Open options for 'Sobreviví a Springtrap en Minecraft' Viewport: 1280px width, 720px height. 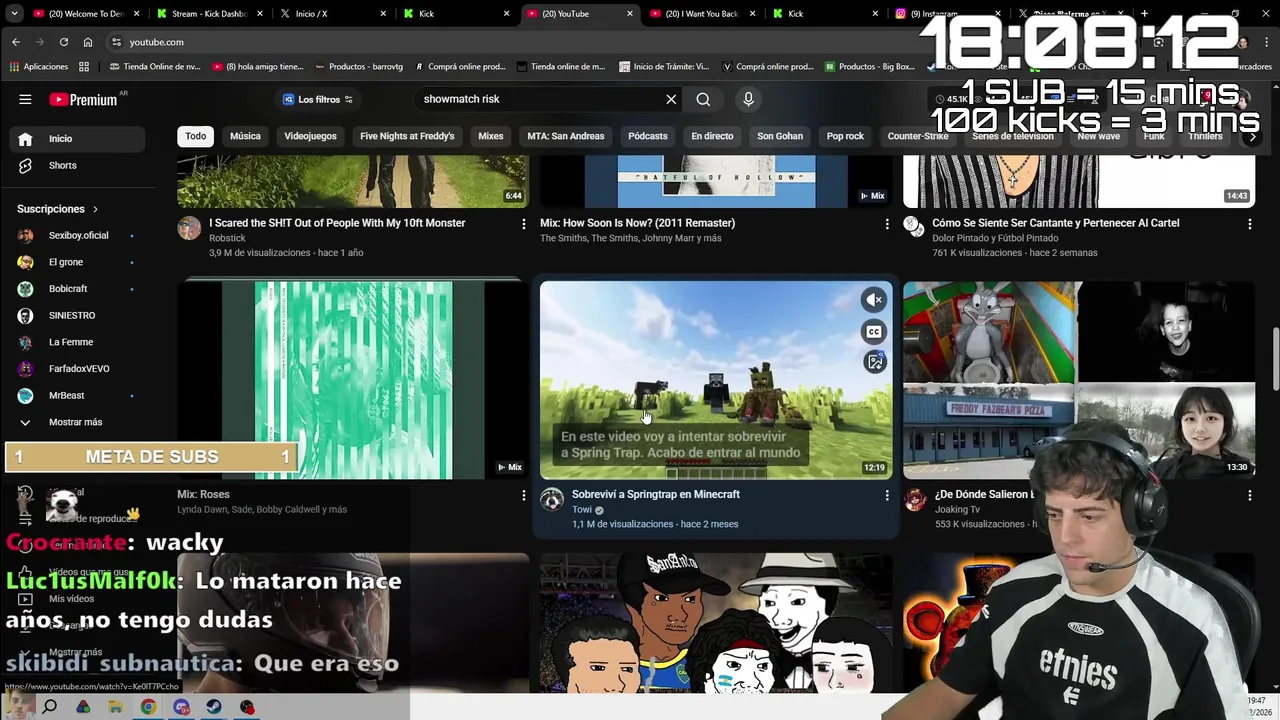pyautogui.click(x=886, y=495)
